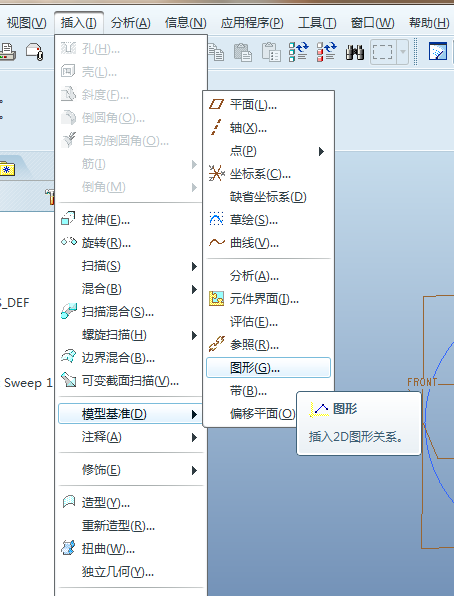Click the datum axis icon
This screenshot has height=596, width=454.
click(216, 127)
